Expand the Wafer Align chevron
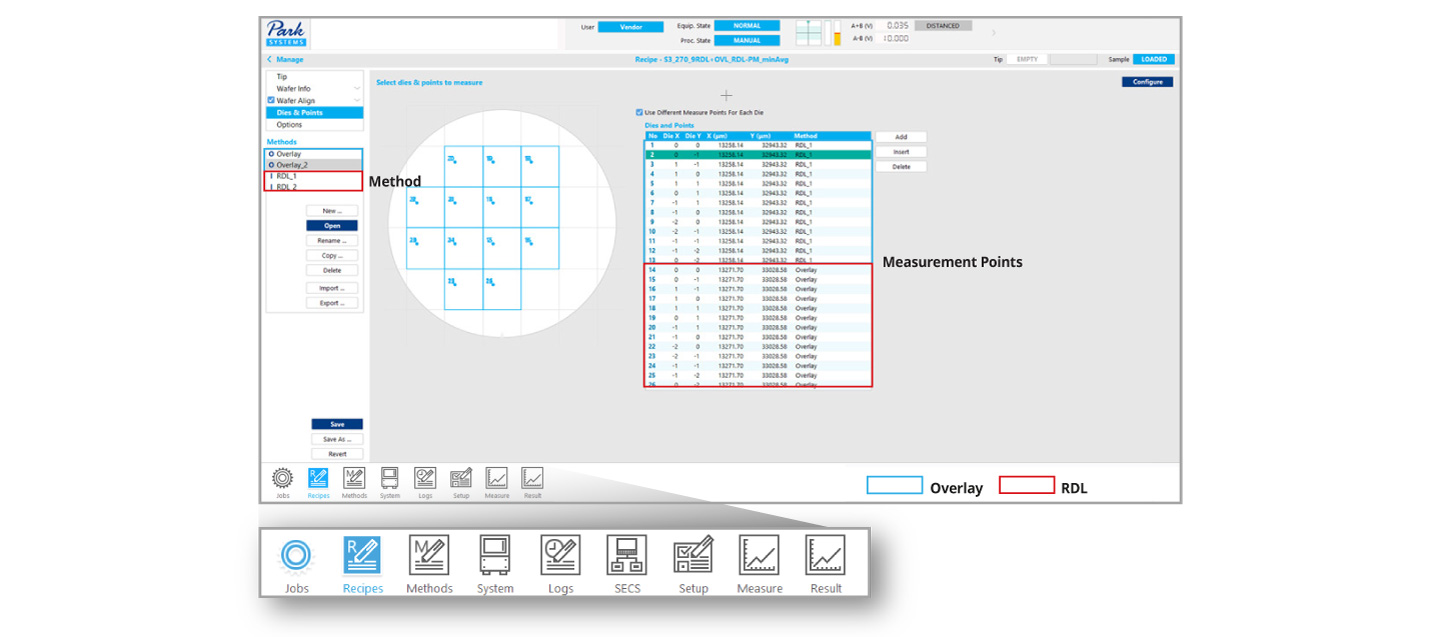 pos(357,101)
